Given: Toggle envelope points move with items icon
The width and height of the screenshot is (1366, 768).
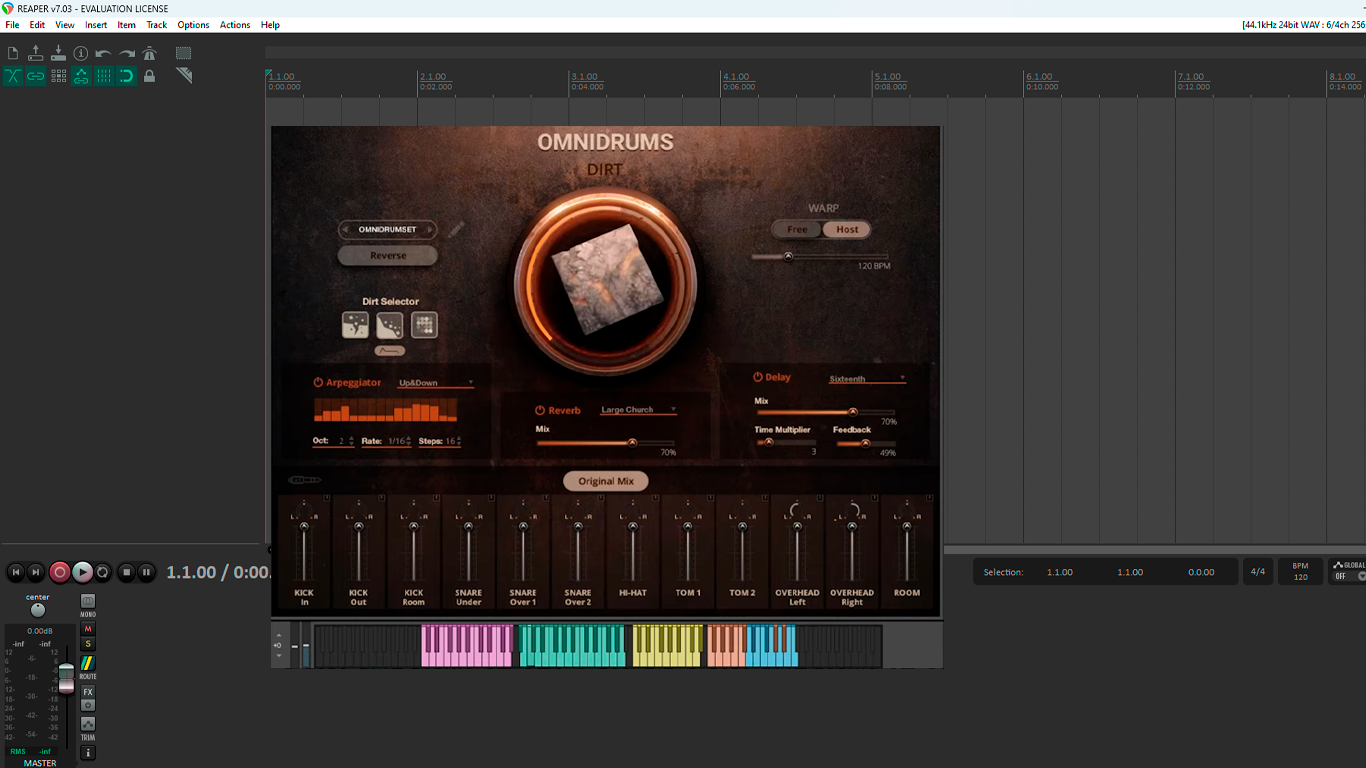Looking at the screenshot, I should 81,76.
